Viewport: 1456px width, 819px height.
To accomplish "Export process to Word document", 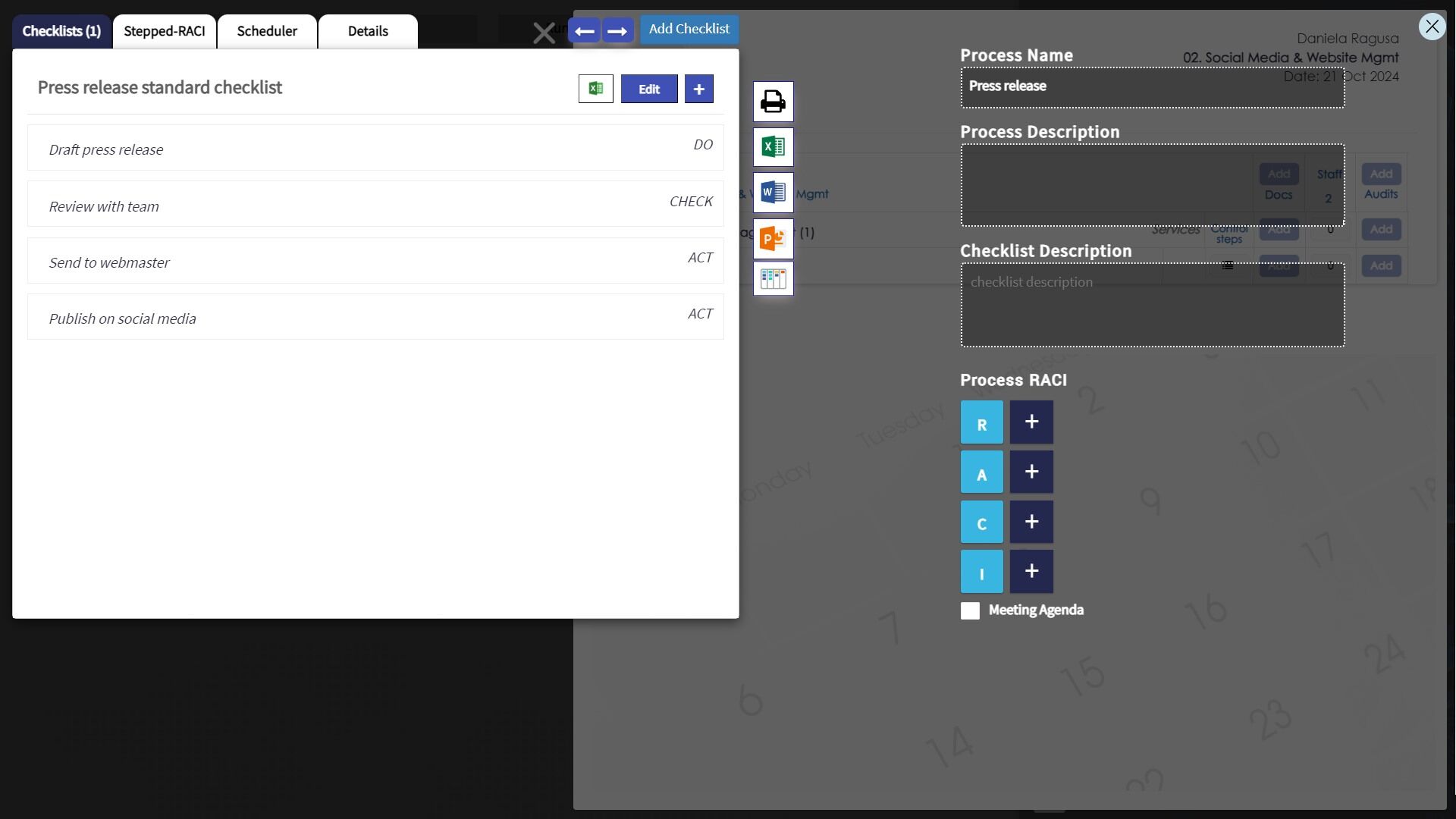I will click(x=773, y=193).
